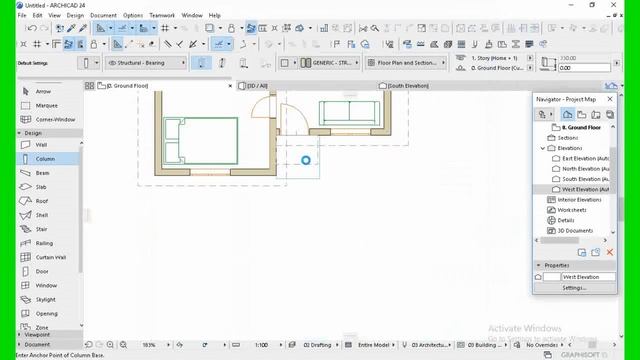The width and height of the screenshot is (640, 360).
Task: Choose the Roof tool
Action: (42, 201)
